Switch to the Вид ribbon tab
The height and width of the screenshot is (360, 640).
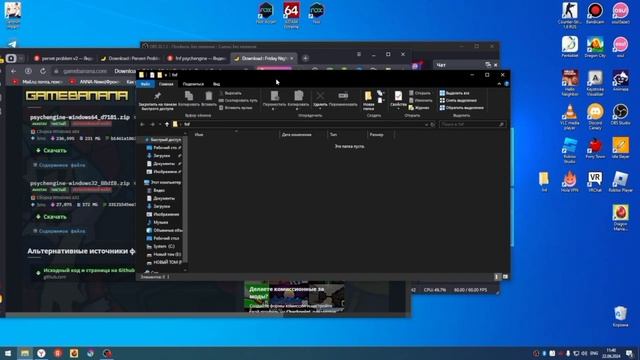pos(216,84)
